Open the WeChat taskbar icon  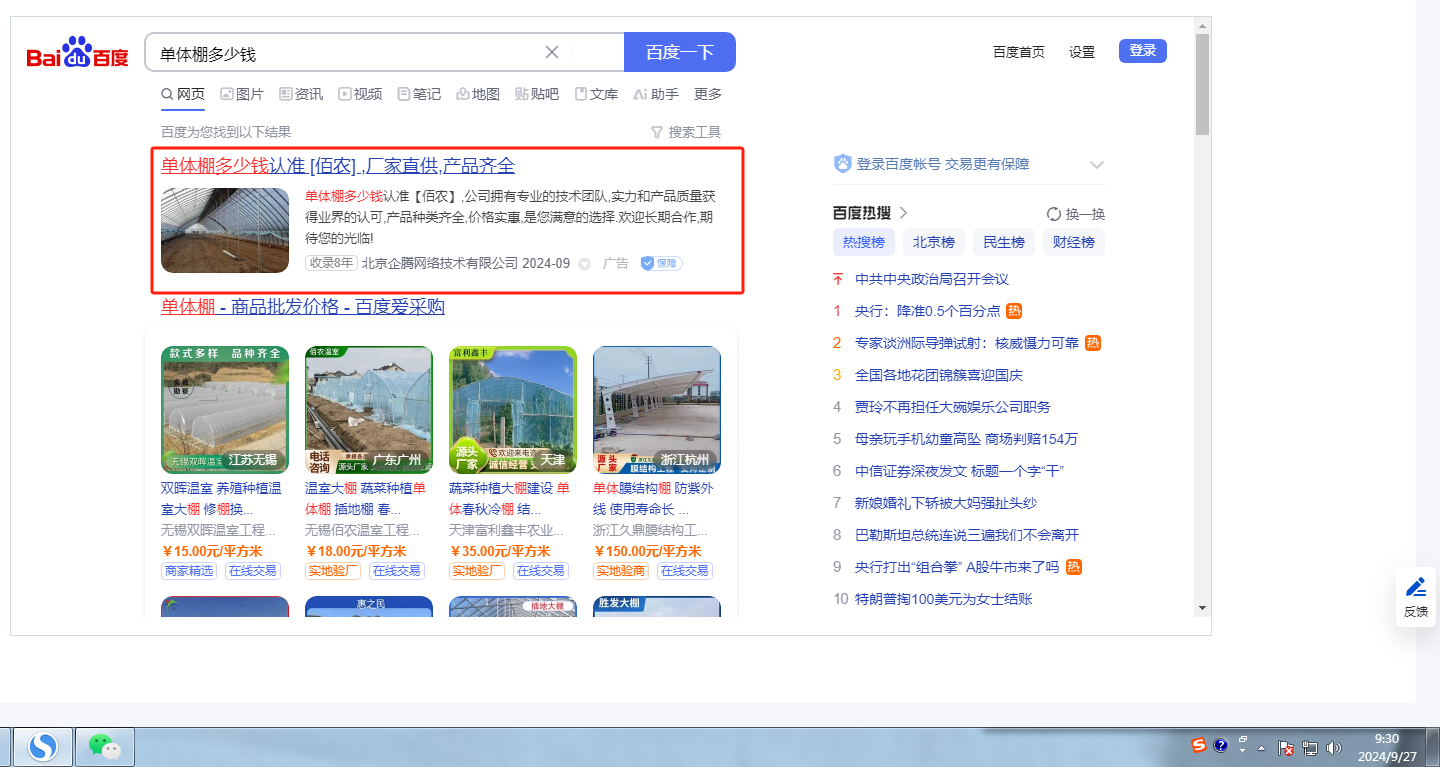[105, 746]
